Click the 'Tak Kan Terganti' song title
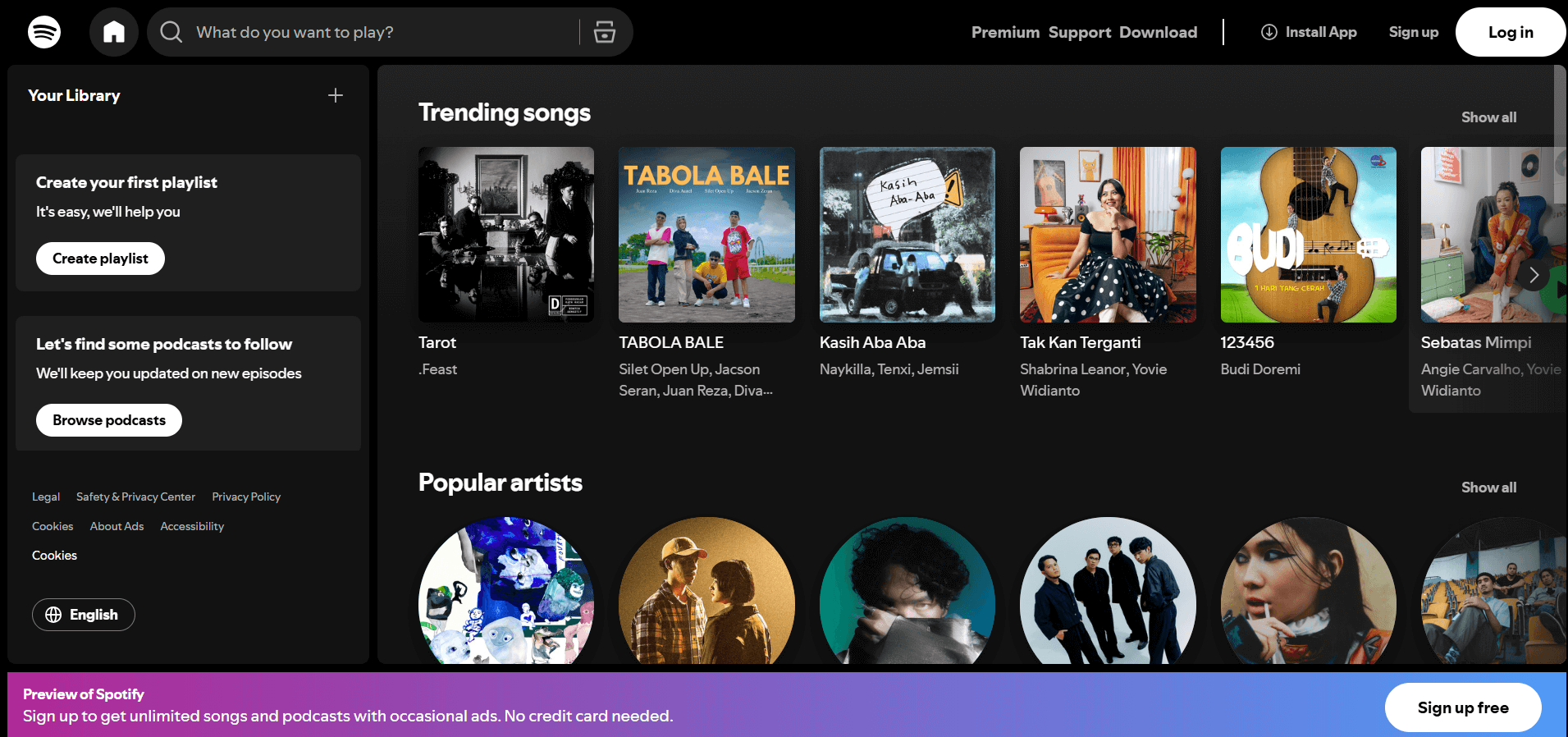 click(x=1080, y=342)
